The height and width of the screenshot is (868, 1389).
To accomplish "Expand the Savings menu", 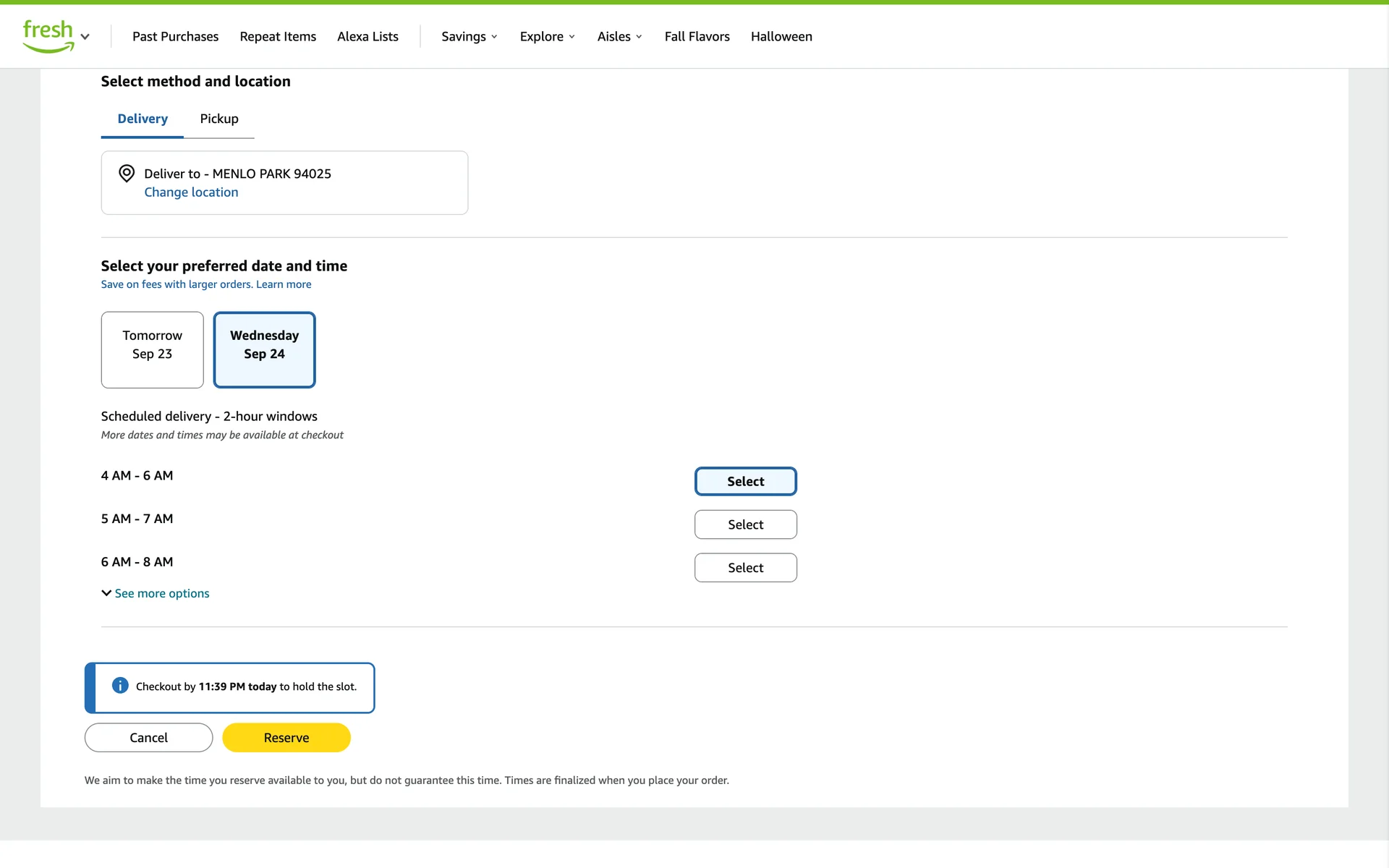I will (x=470, y=37).
